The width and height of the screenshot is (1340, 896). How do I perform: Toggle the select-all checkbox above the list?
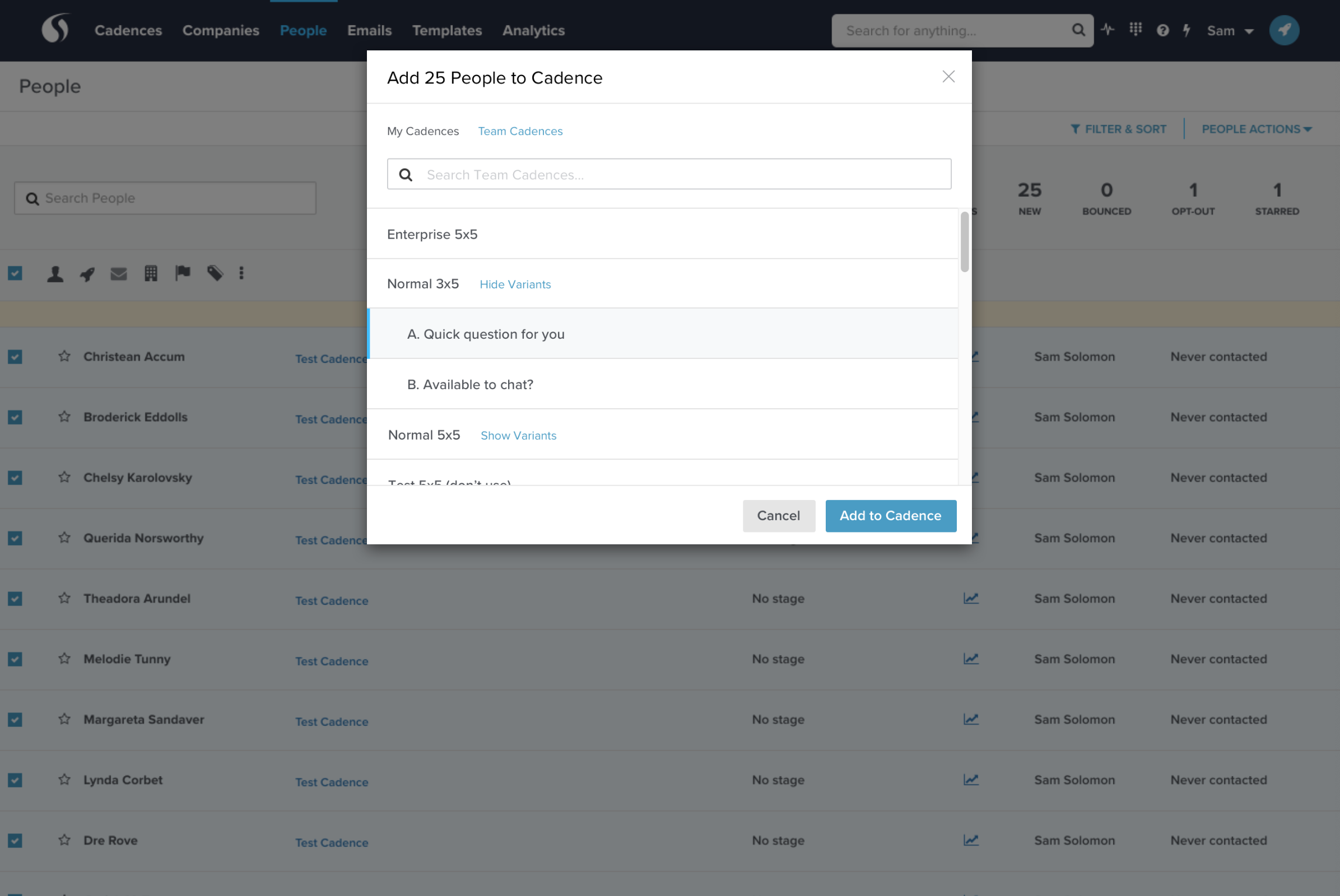point(15,273)
